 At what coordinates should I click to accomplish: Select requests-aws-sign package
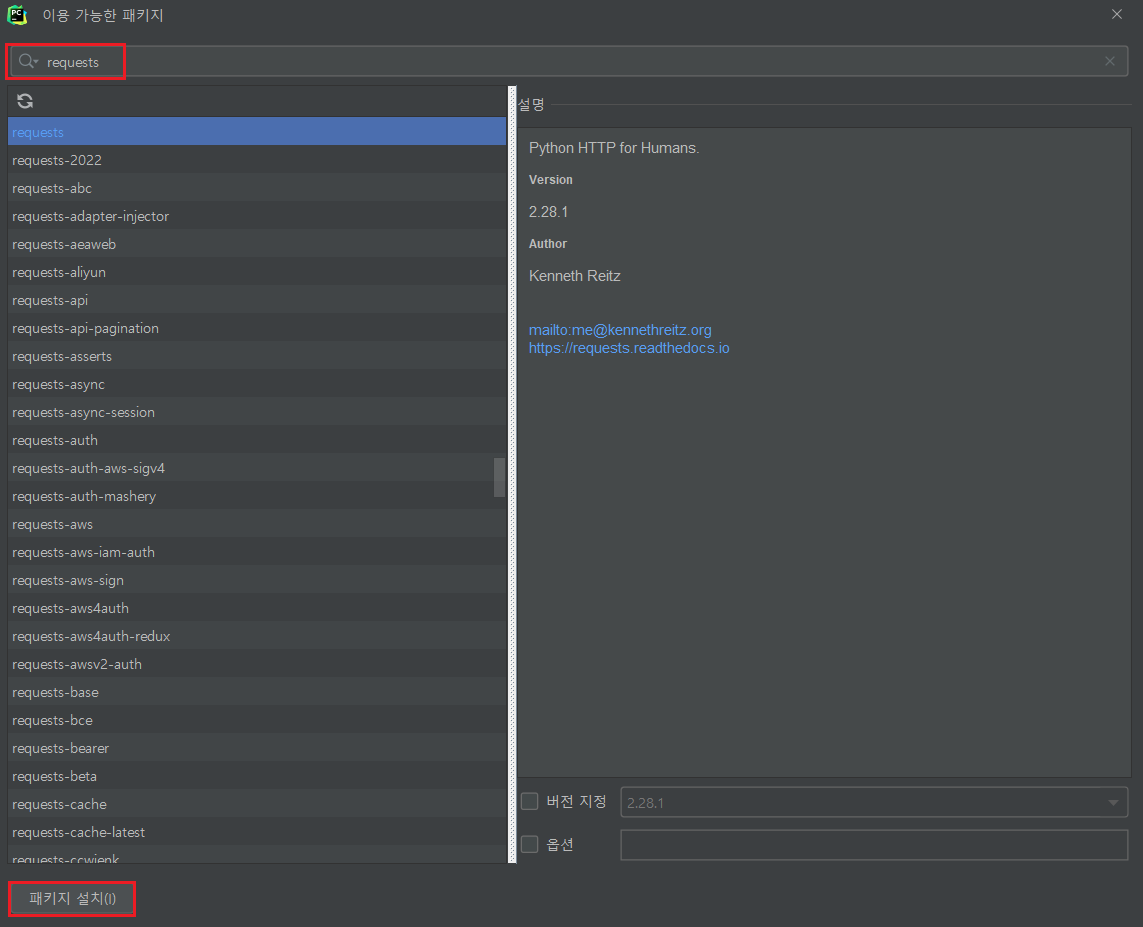pyautogui.click(x=257, y=581)
